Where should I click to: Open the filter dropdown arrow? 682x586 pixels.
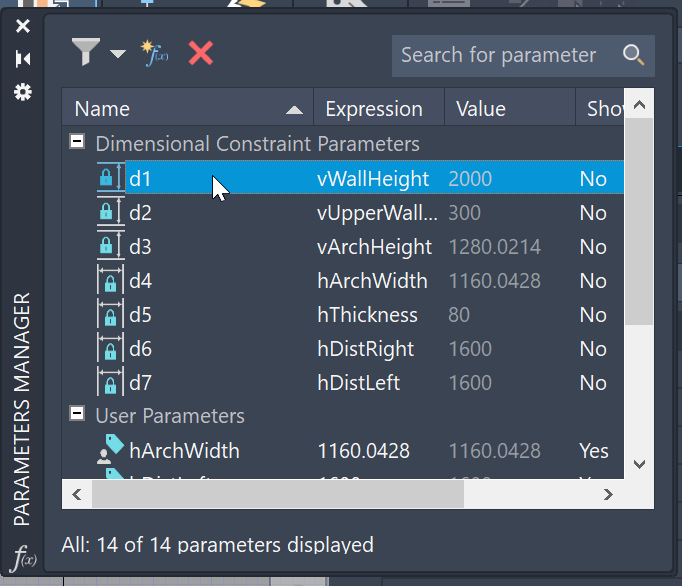[118, 54]
